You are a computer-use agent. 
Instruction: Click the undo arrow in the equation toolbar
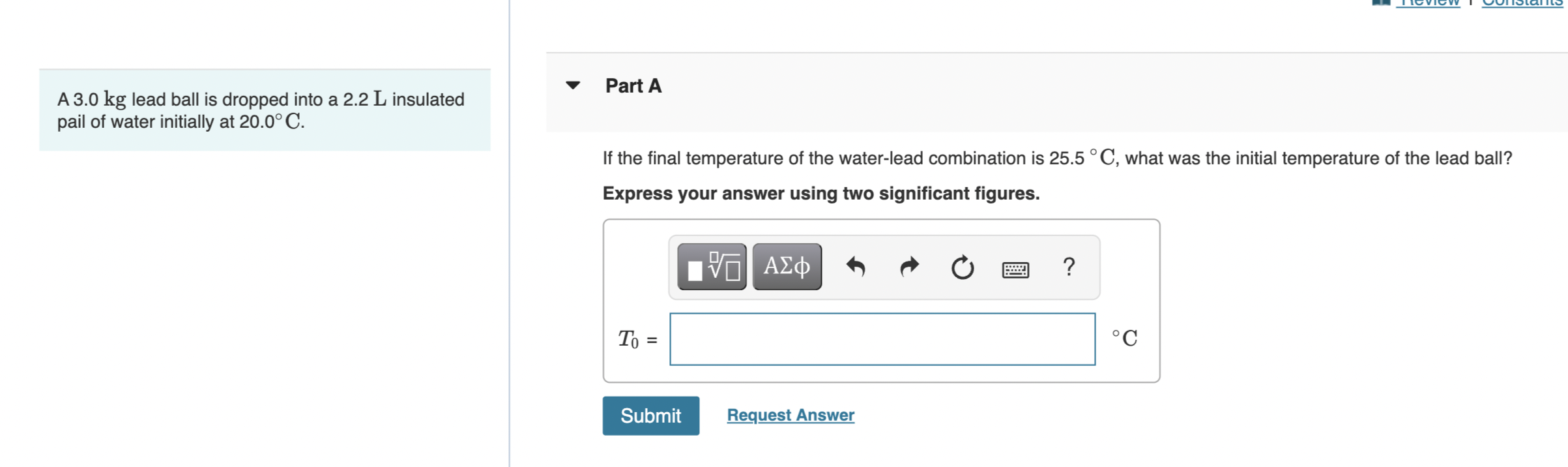click(x=857, y=266)
